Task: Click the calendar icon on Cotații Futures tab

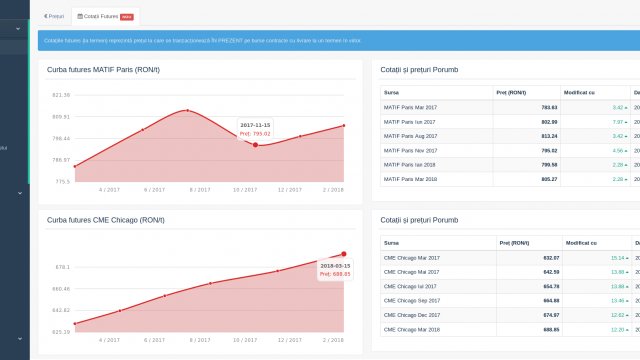Action: (x=80, y=16)
